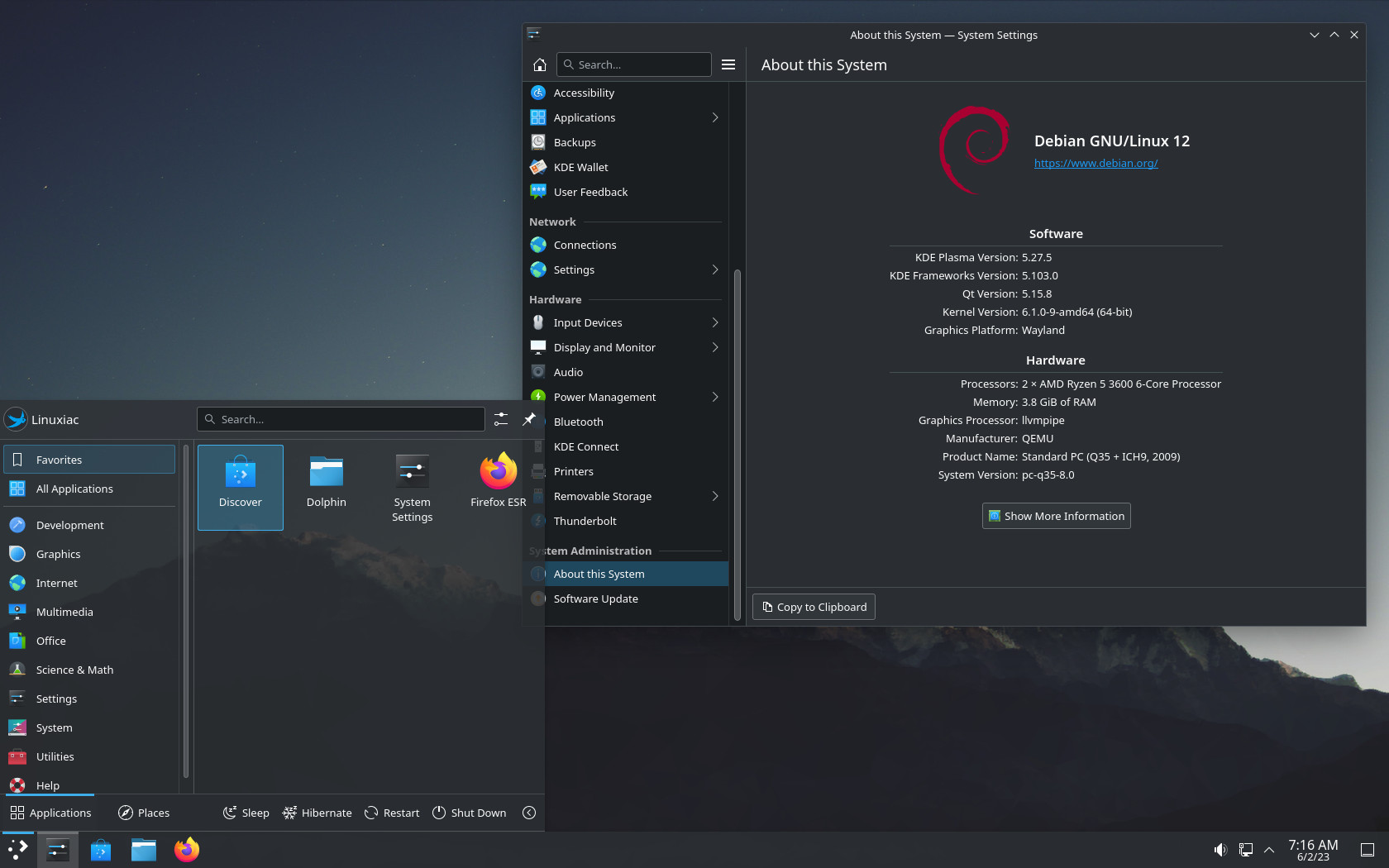Click Copy to Clipboard button
Image resolution: width=1389 pixels, height=868 pixels.
click(x=814, y=607)
